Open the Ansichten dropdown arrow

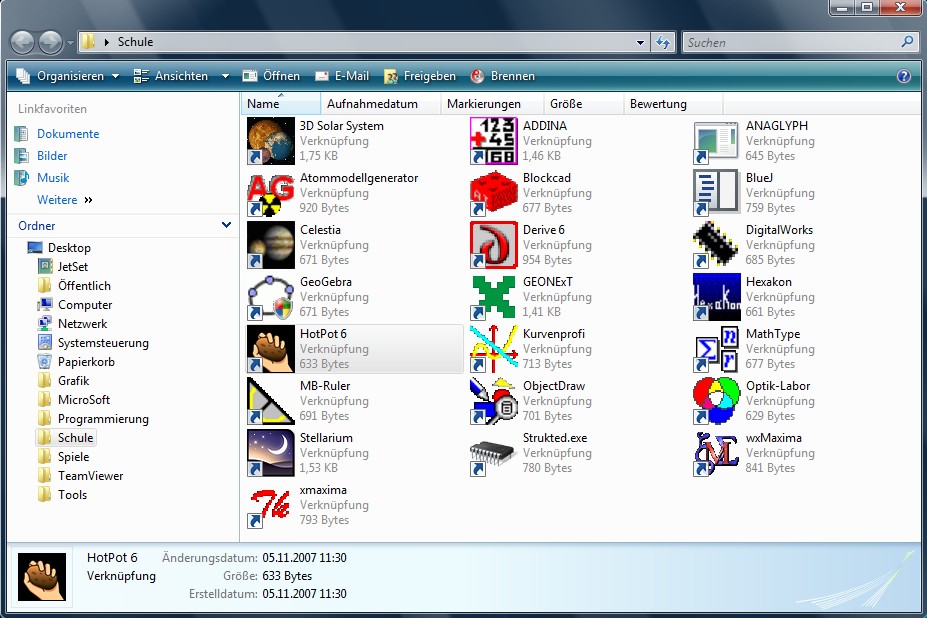pyautogui.click(x=225, y=76)
